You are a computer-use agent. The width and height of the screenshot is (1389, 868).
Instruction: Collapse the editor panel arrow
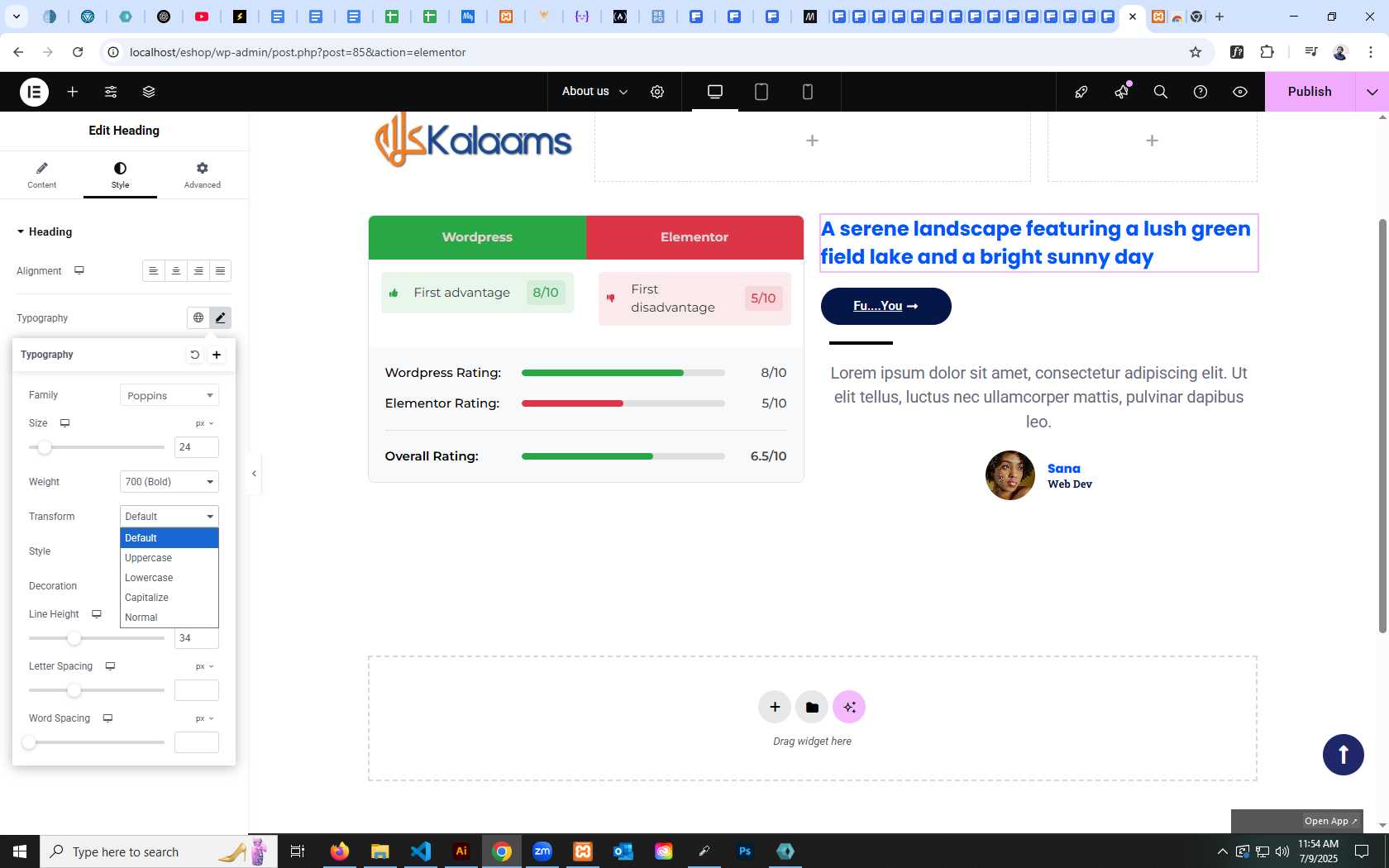point(255,474)
